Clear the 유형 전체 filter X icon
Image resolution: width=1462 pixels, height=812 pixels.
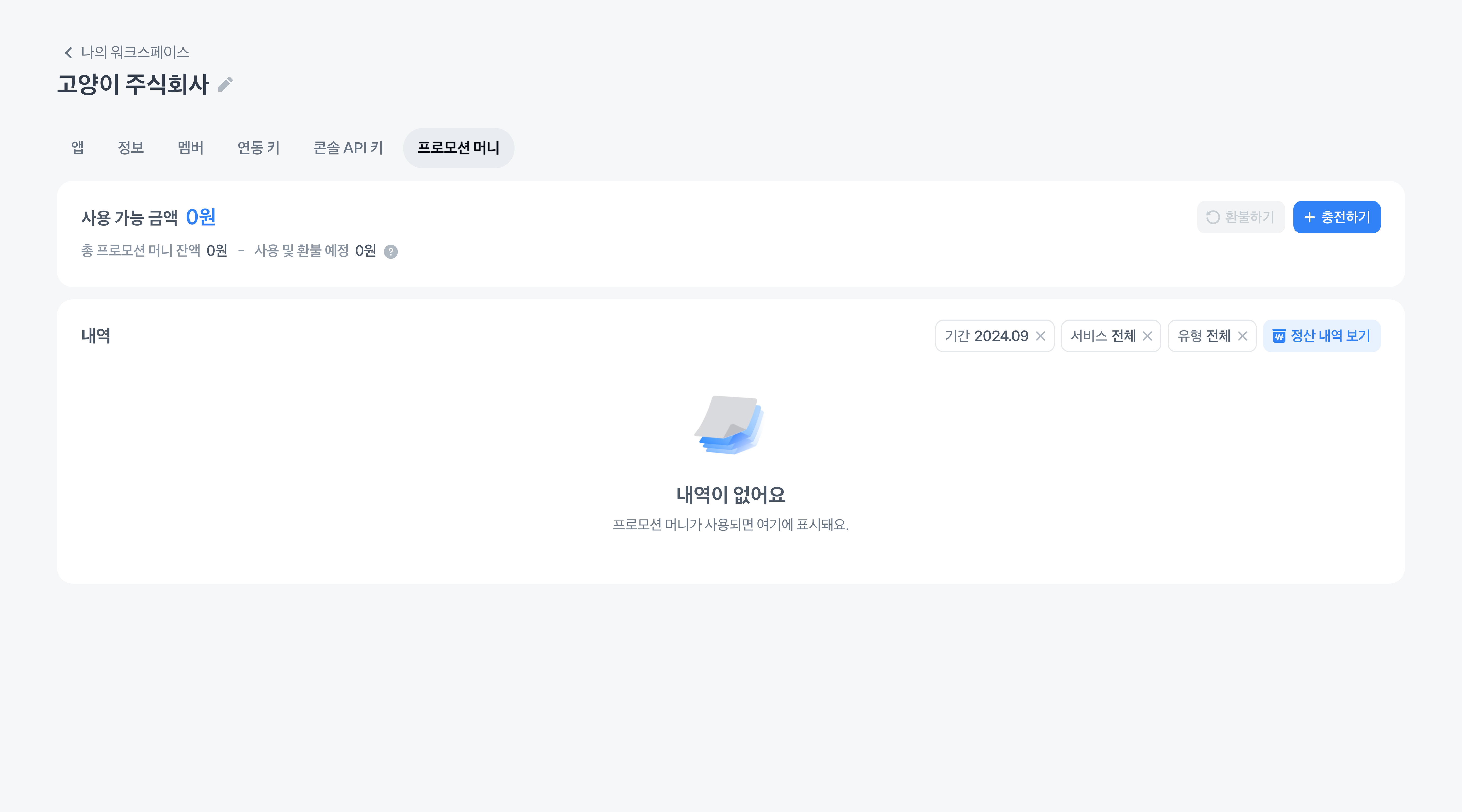click(1242, 336)
